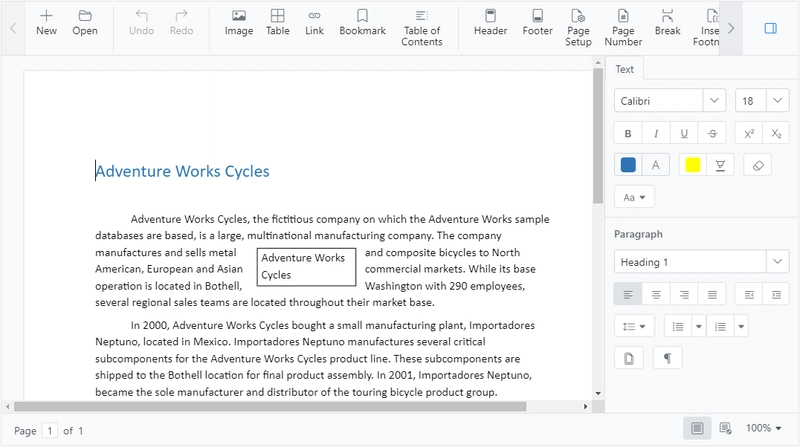Click the Insert Footnote toolbar button
This screenshot has height=447, width=800.
coord(706,29)
